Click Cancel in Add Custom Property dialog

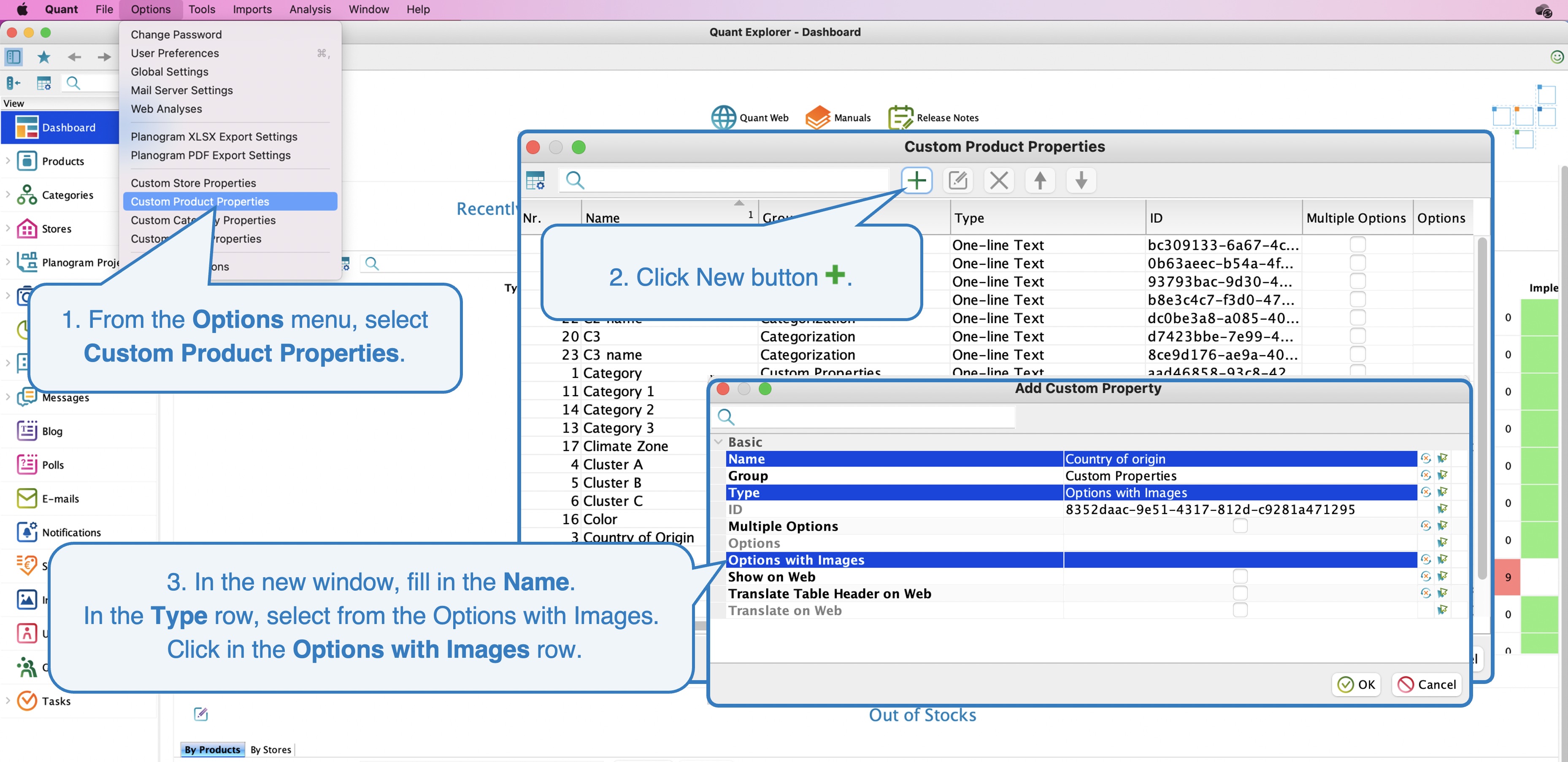tap(1427, 685)
